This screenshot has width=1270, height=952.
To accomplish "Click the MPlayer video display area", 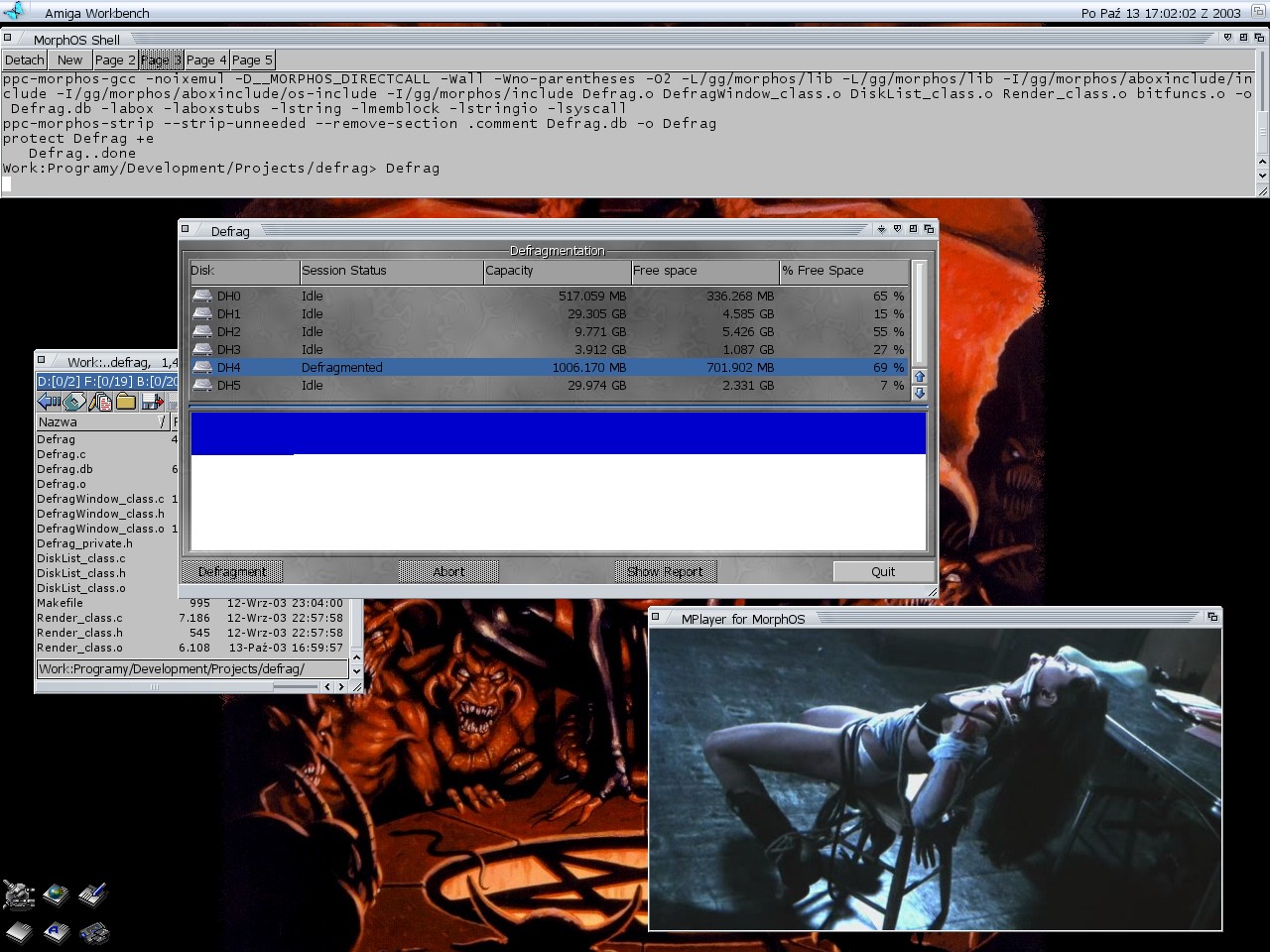I will pyautogui.click(x=935, y=778).
